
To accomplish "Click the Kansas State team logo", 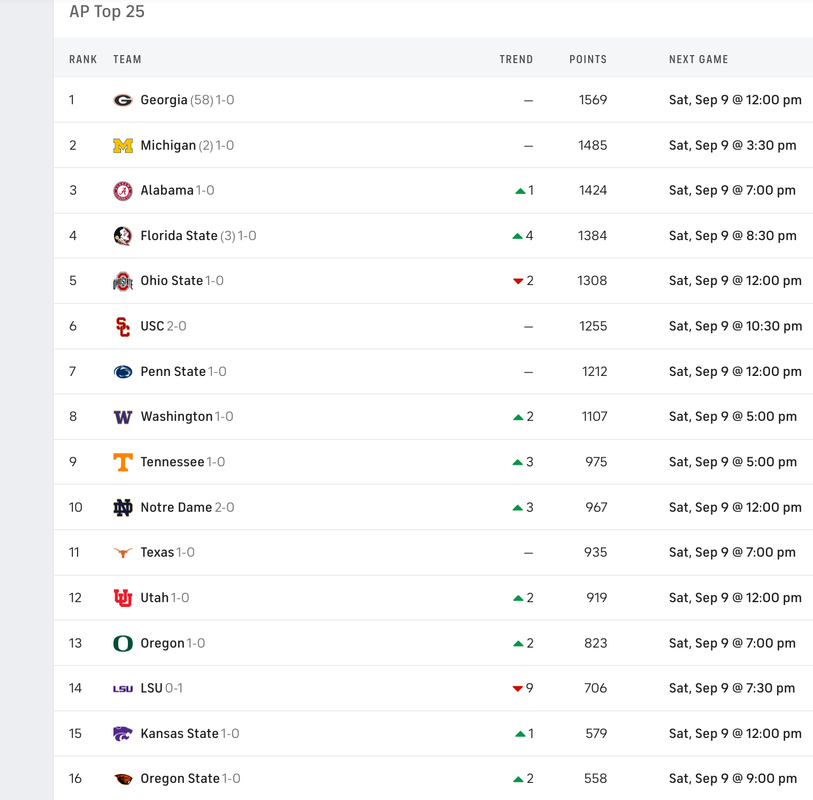I will point(123,734).
